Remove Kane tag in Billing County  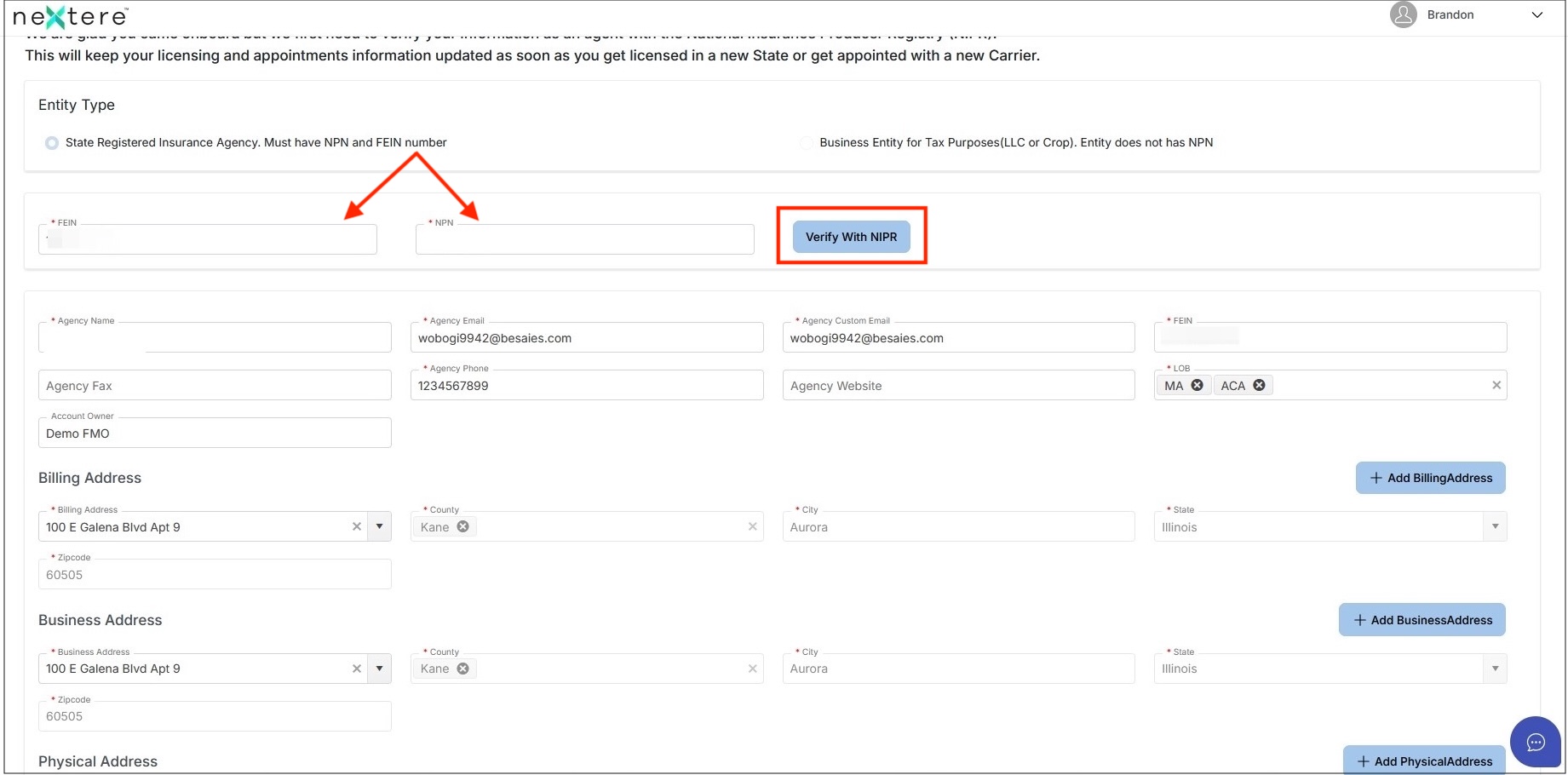coord(462,526)
